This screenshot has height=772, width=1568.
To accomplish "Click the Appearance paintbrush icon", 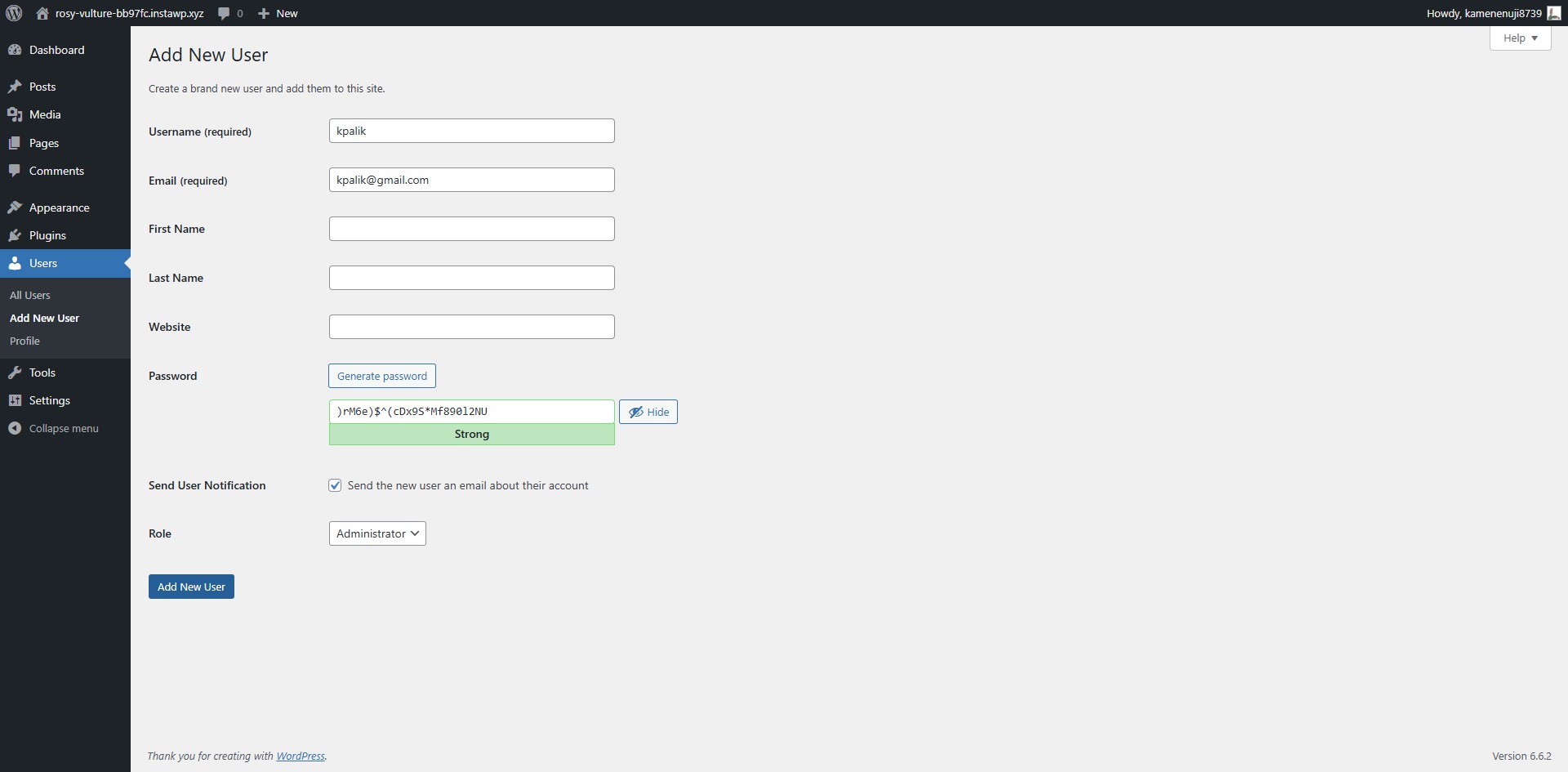I will point(15,208).
